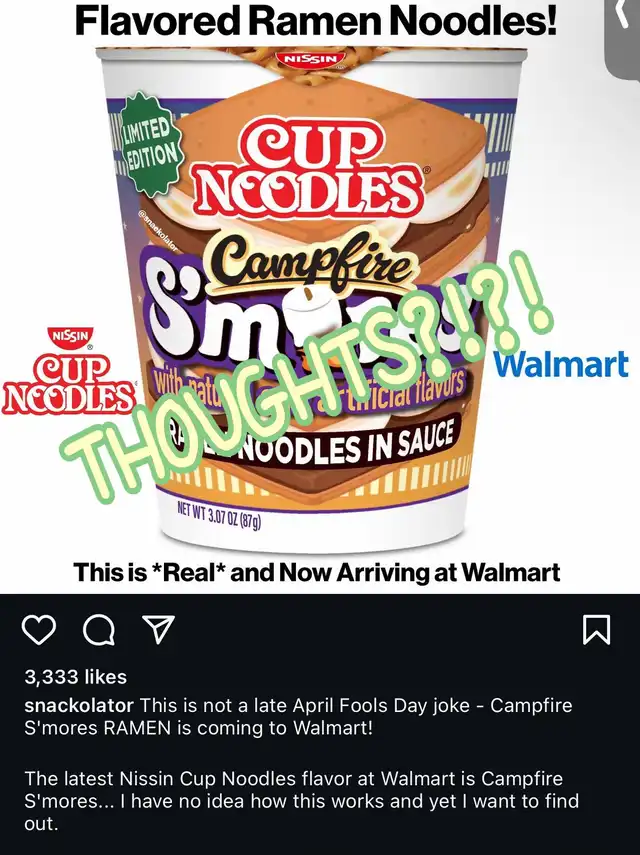Share the post via paper plane icon
The height and width of the screenshot is (855, 640).
[158, 629]
